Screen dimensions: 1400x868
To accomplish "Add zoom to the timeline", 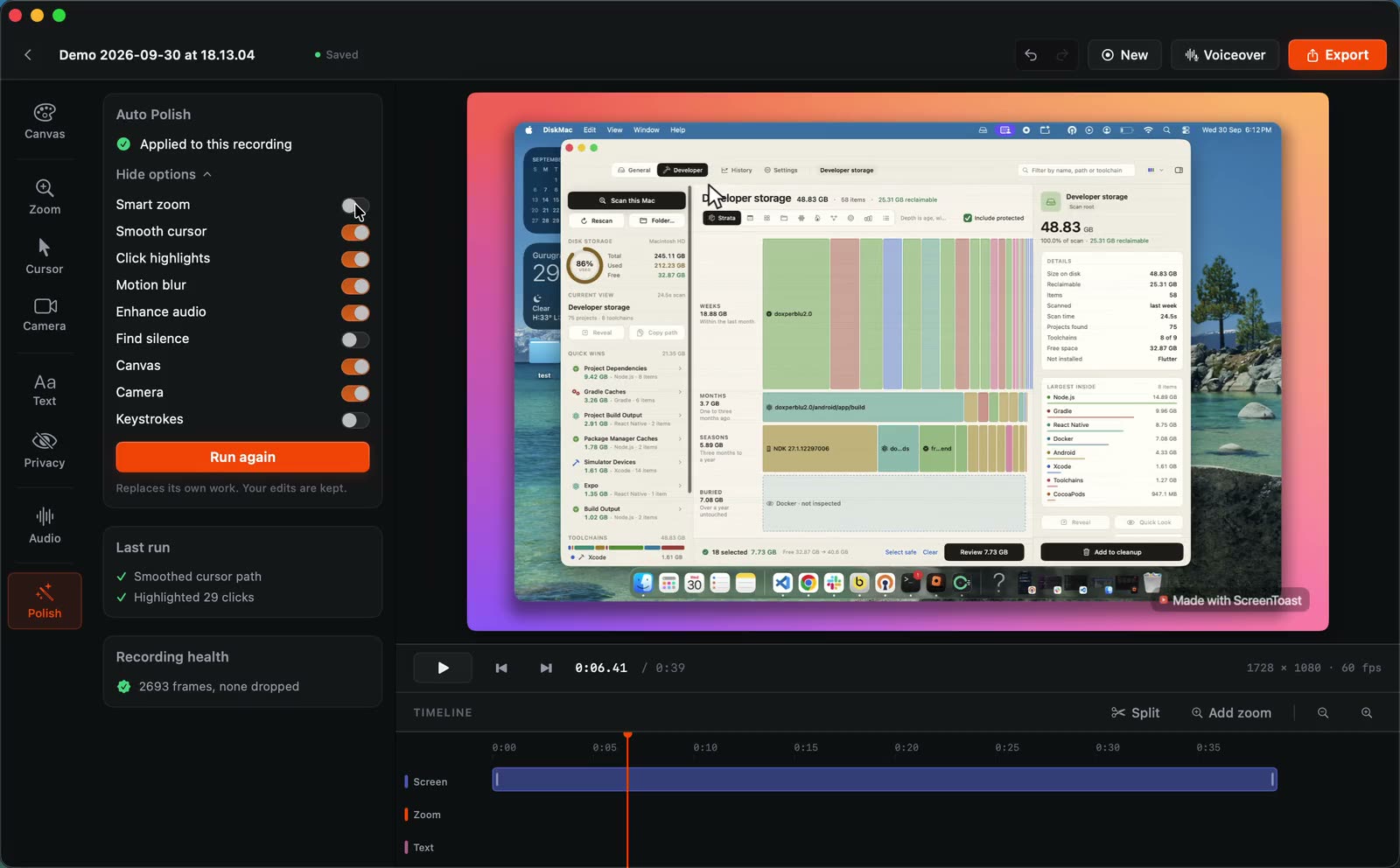I will coord(1231,713).
